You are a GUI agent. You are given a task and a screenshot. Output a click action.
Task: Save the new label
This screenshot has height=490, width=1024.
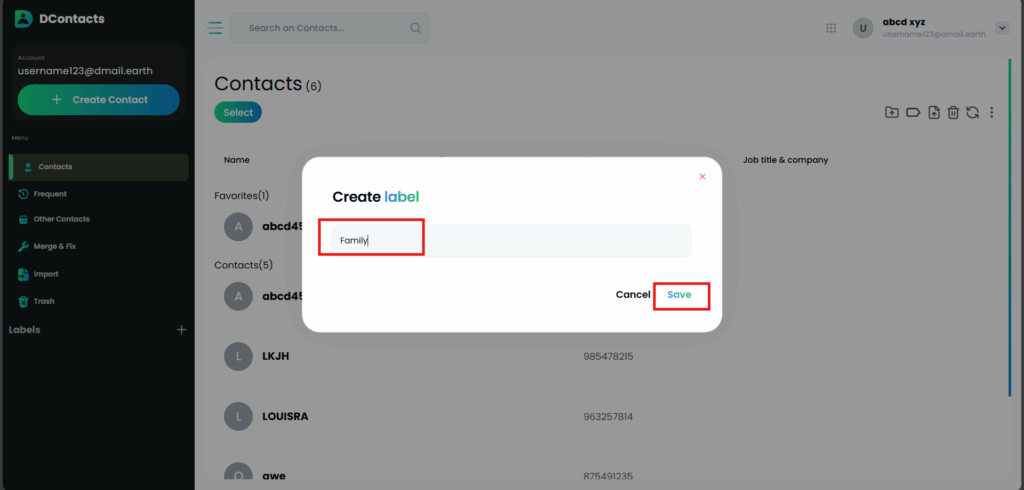point(679,295)
